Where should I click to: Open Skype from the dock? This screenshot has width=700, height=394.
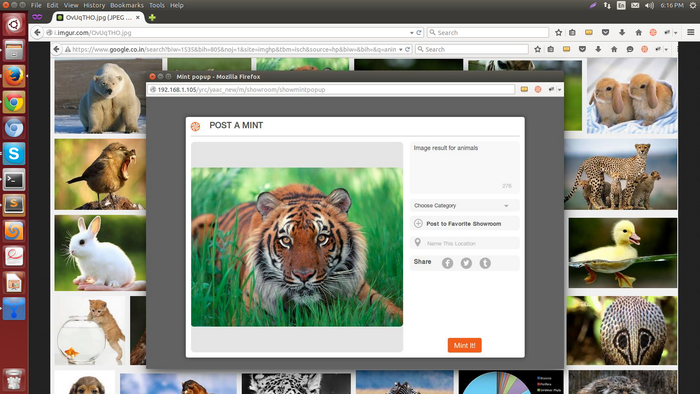14,153
